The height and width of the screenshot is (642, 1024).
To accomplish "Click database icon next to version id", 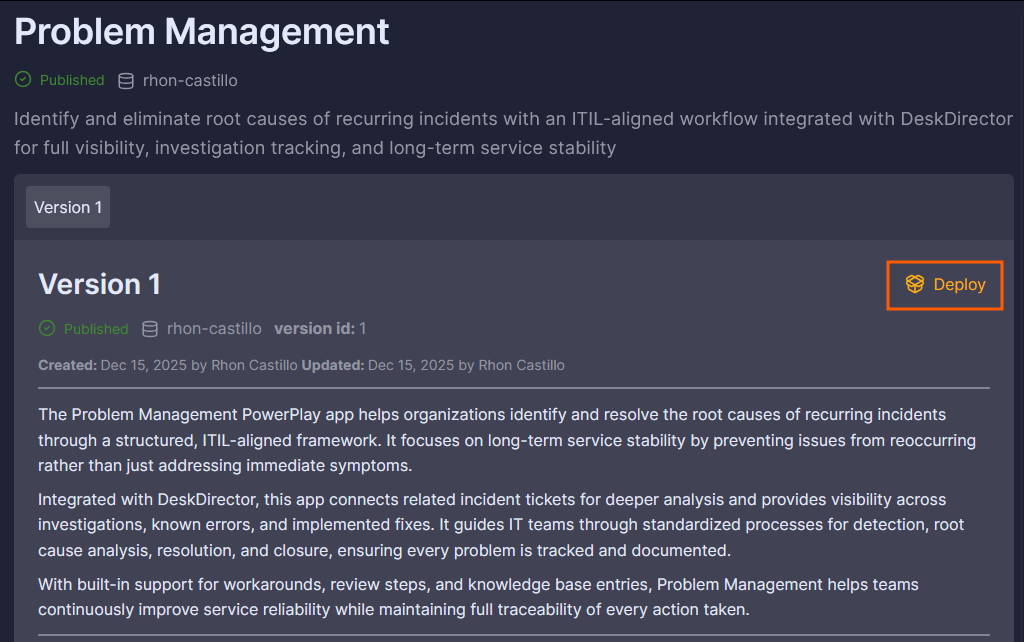I will (x=150, y=329).
